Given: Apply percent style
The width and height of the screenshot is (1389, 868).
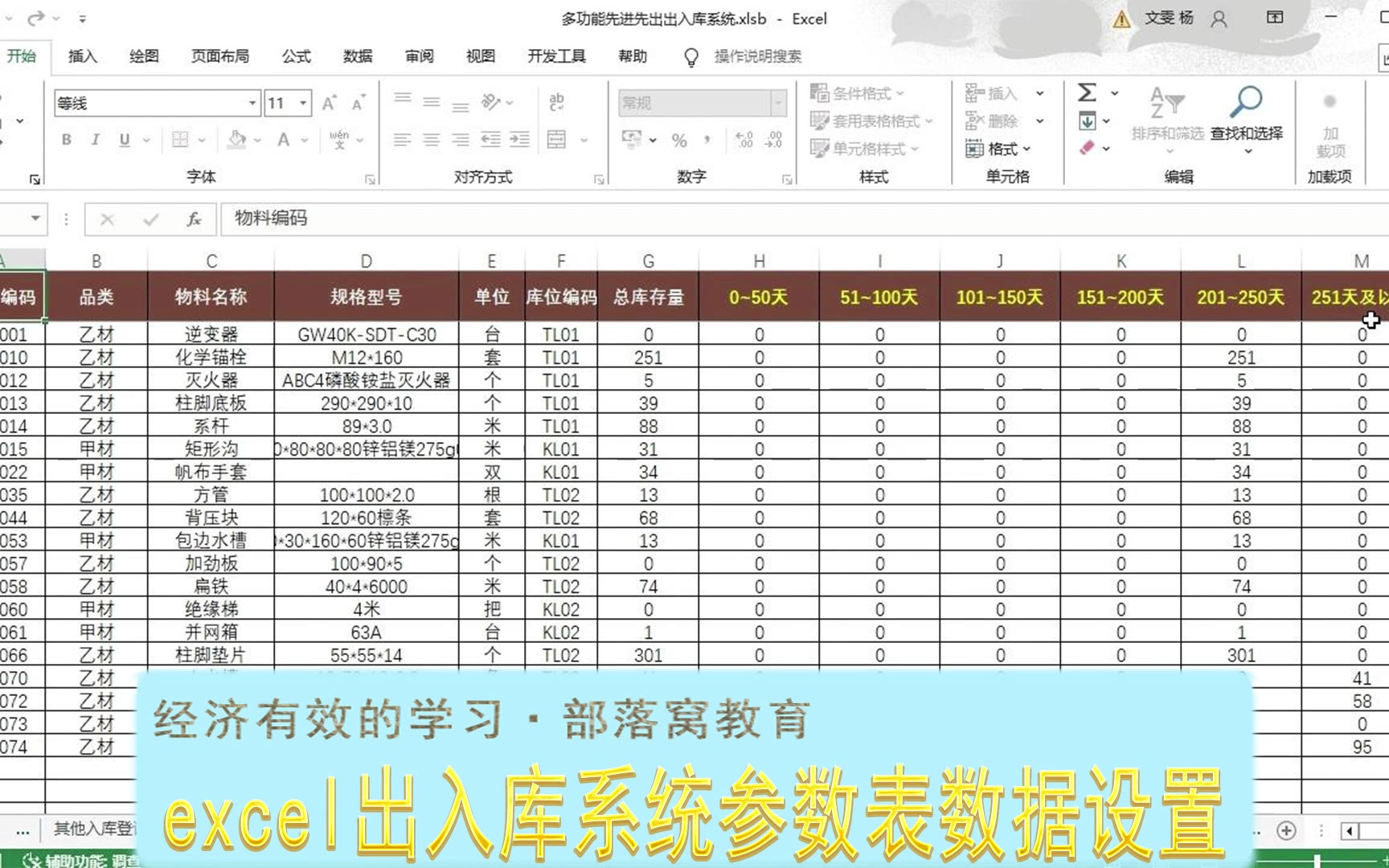Looking at the screenshot, I should point(679,141).
